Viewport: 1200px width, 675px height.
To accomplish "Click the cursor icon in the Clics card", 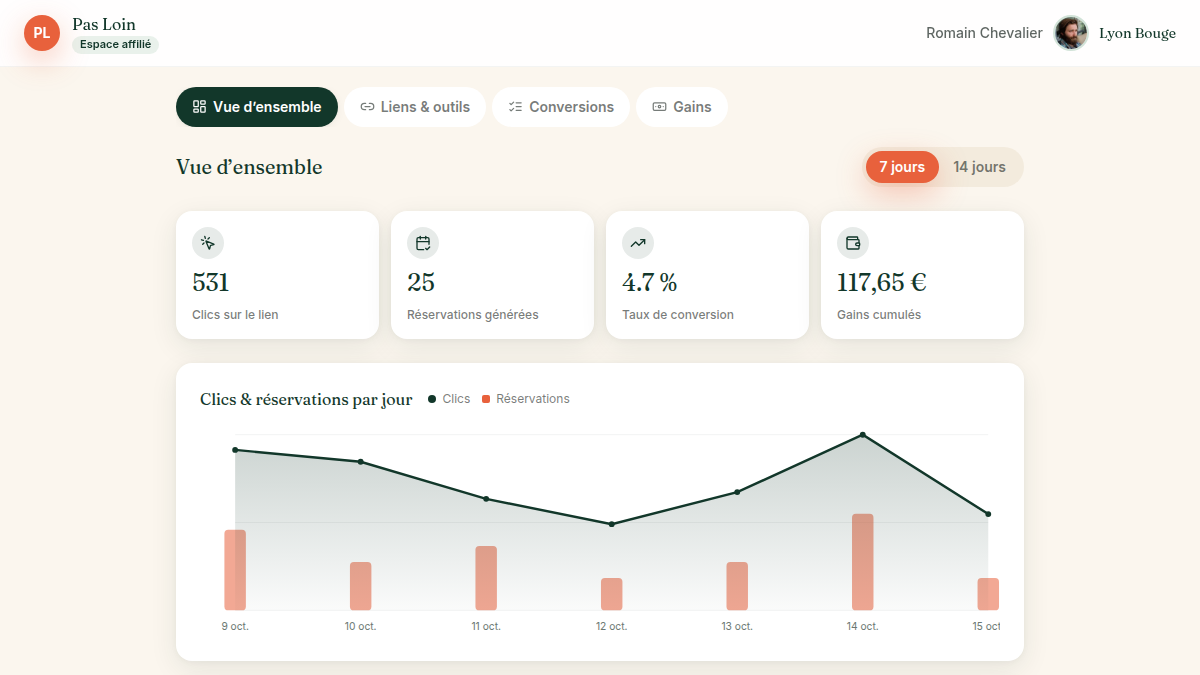I will click(x=208, y=243).
